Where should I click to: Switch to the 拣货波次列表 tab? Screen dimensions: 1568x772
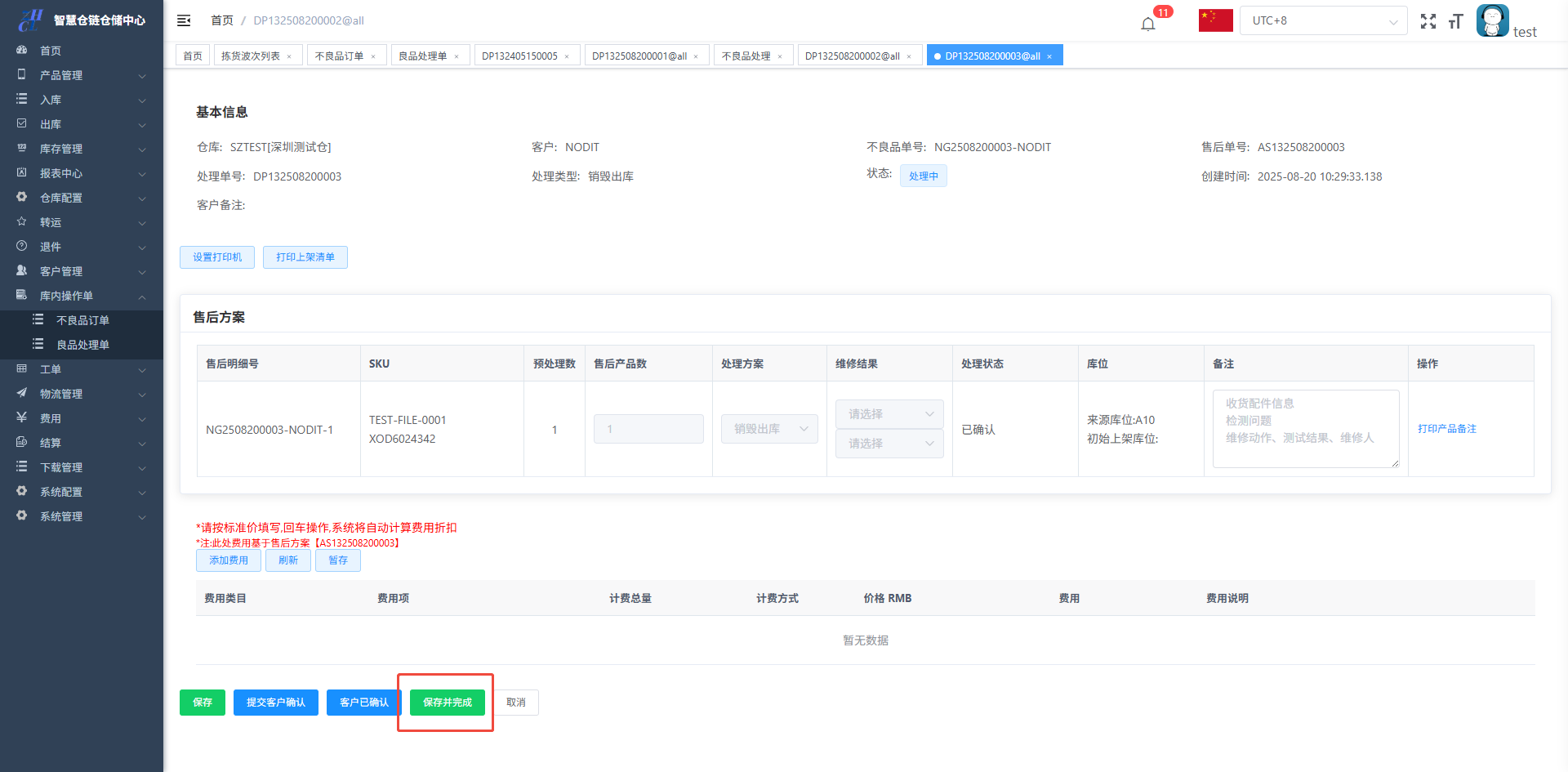click(251, 56)
